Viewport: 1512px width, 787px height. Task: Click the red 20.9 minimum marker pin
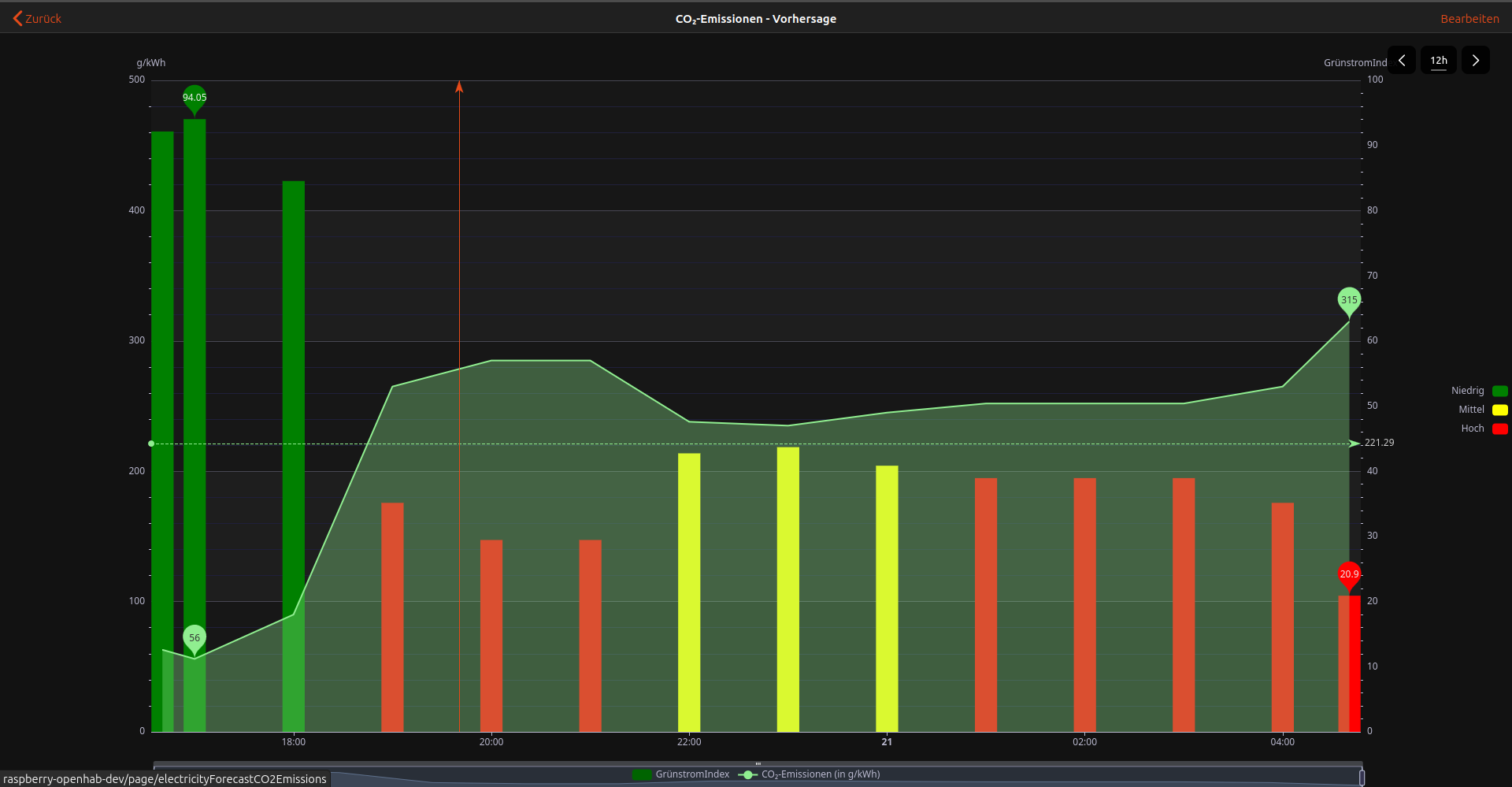(x=1349, y=574)
